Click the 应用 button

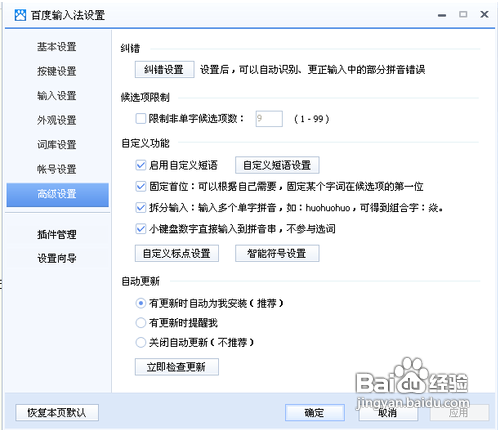[x=459, y=413]
